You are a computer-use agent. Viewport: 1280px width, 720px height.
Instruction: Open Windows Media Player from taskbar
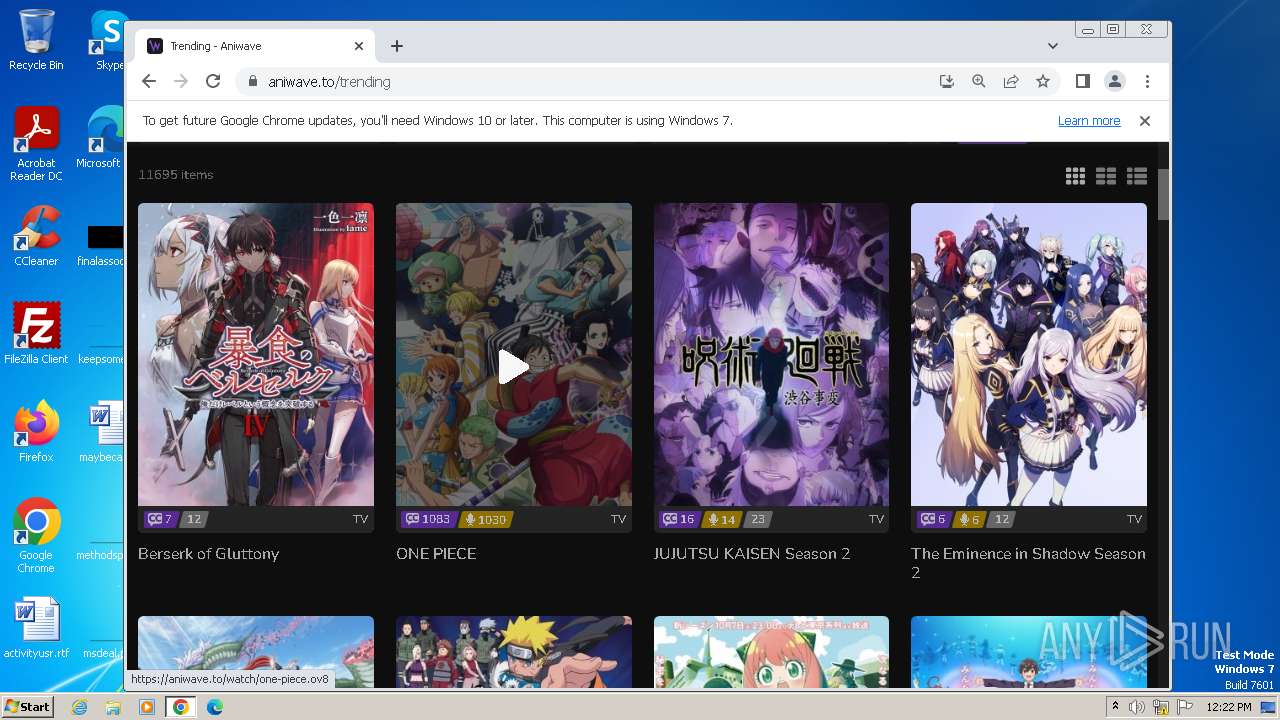coord(147,707)
